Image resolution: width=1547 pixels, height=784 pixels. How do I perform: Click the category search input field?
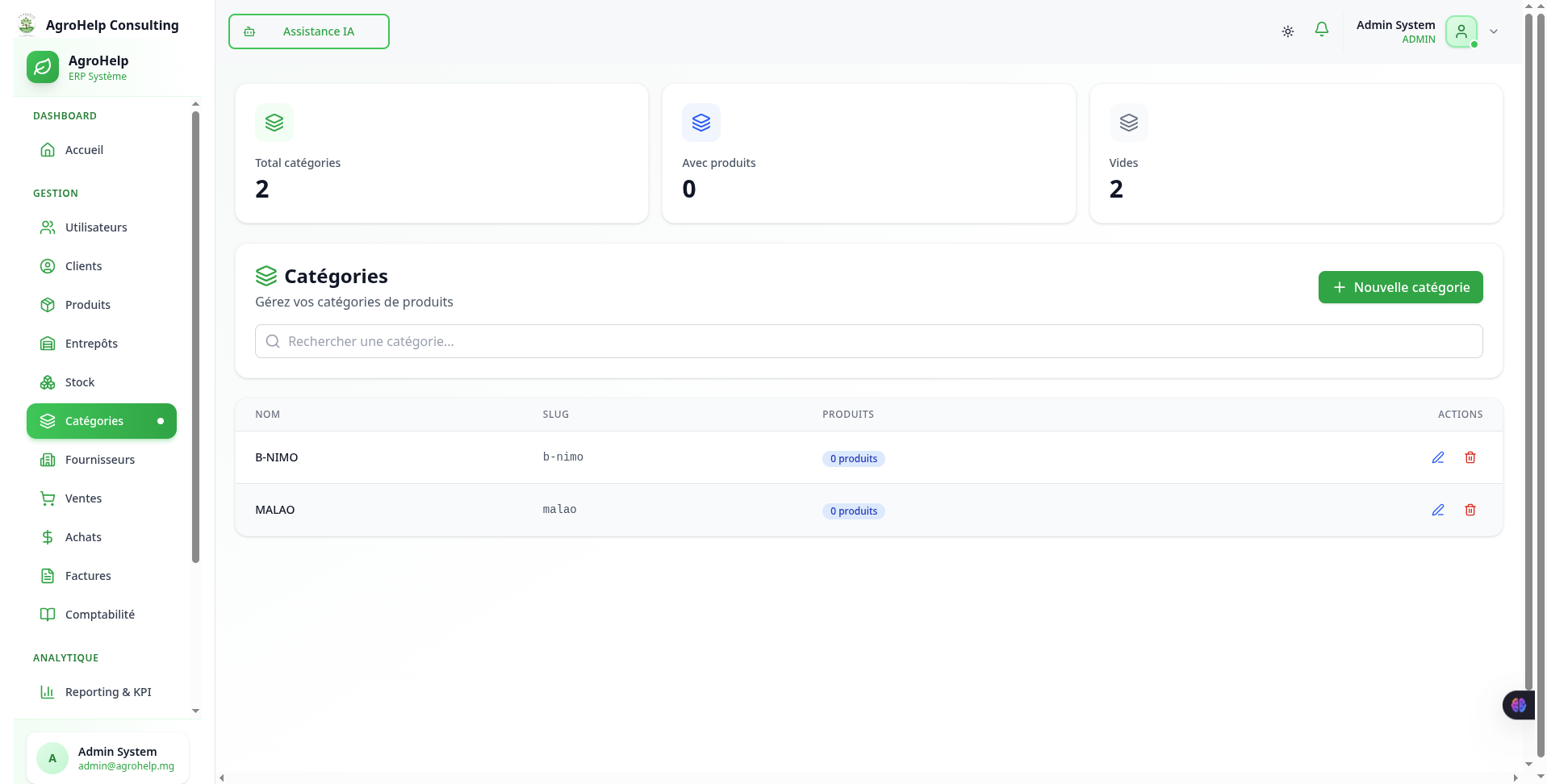click(868, 341)
